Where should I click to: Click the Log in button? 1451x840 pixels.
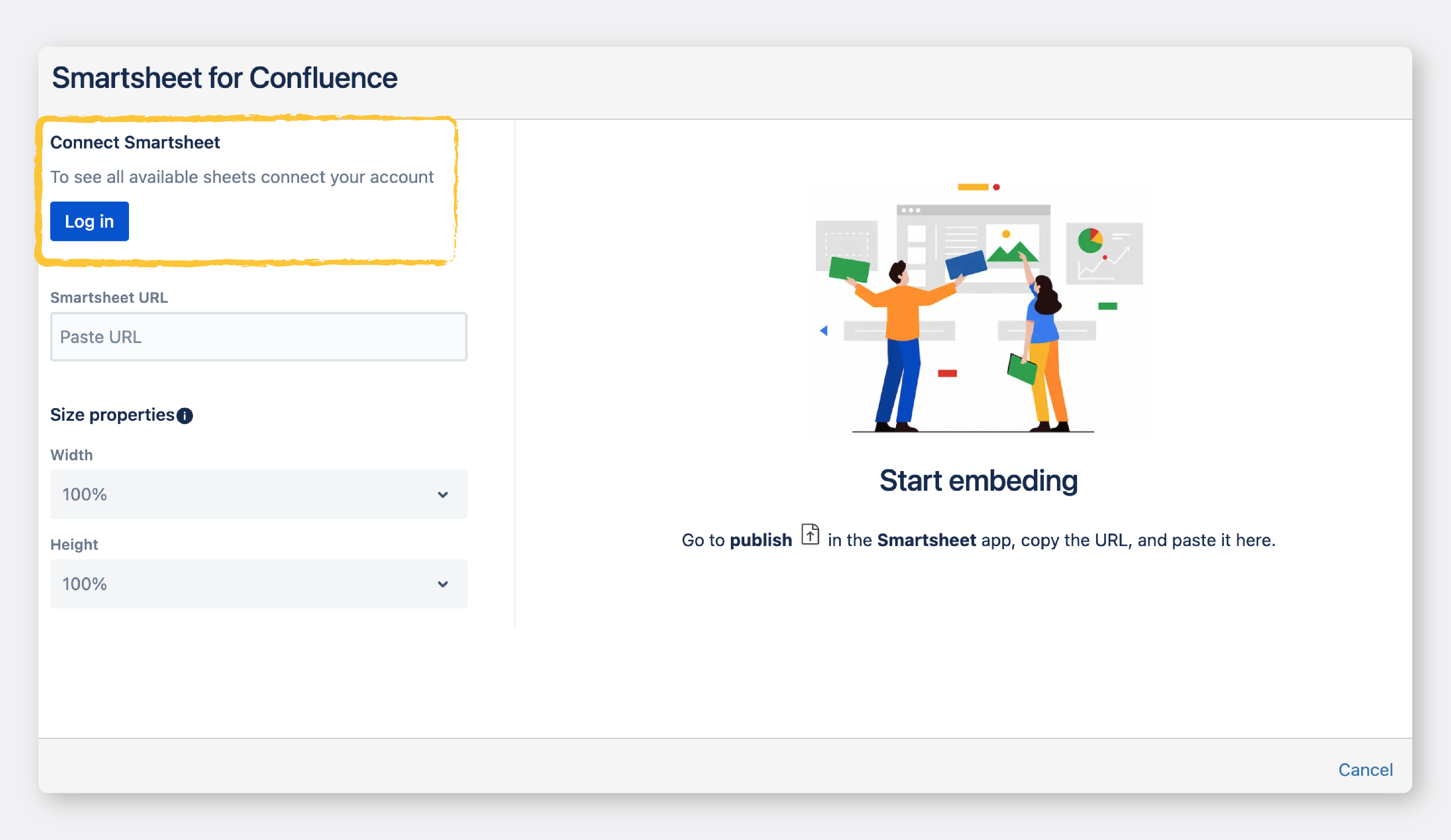pyautogui.click(x=89, y=221)
